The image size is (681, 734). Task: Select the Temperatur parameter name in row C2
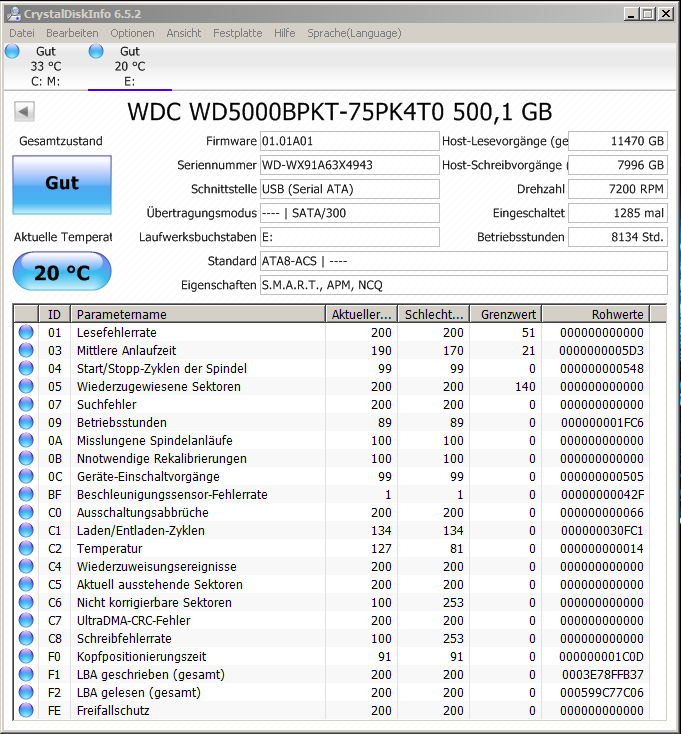(x=110, y=549)
